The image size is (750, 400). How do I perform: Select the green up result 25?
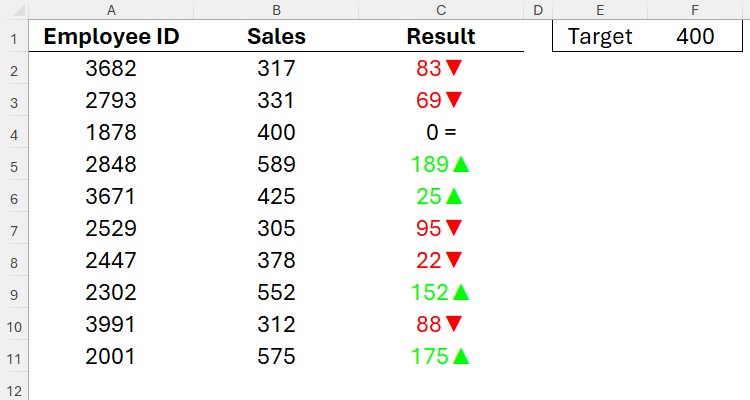440,197
